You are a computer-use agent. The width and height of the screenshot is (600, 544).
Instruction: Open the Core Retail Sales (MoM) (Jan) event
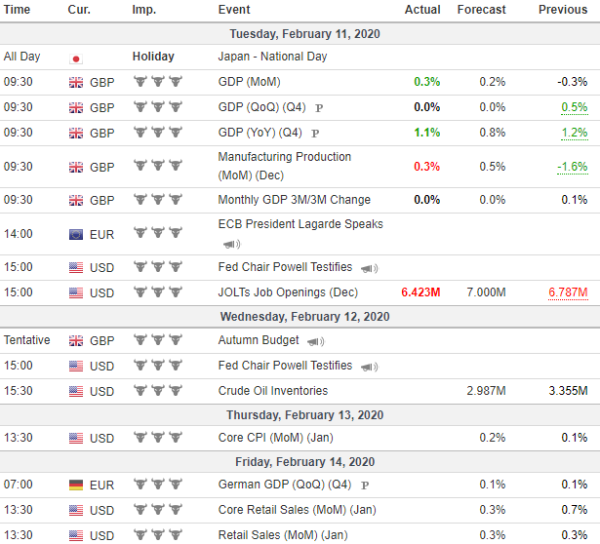pyautogui.click(x=297, y=510)
